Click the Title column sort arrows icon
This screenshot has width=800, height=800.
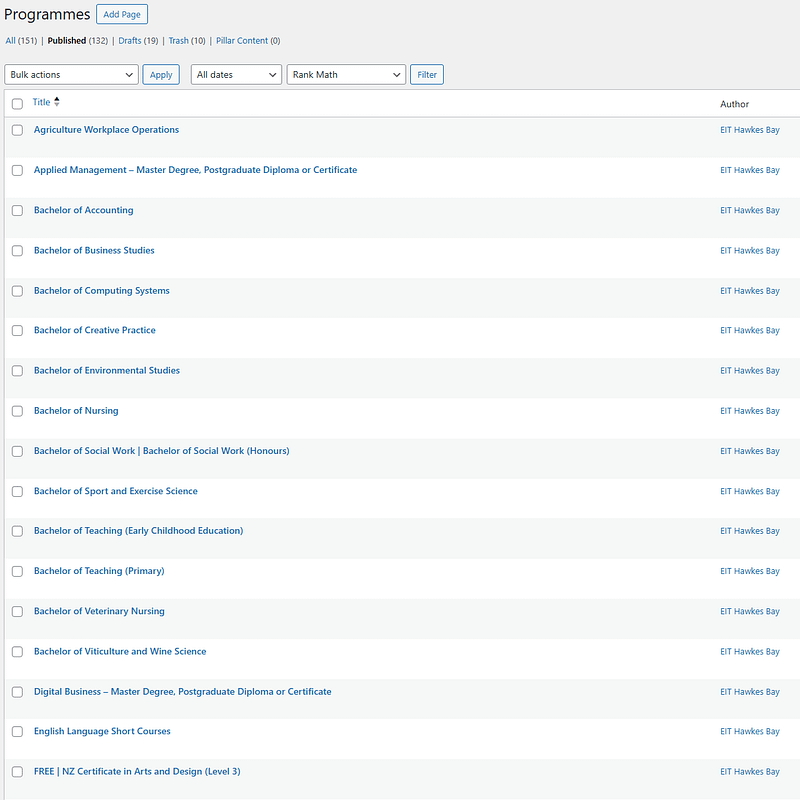coord(57,102)
